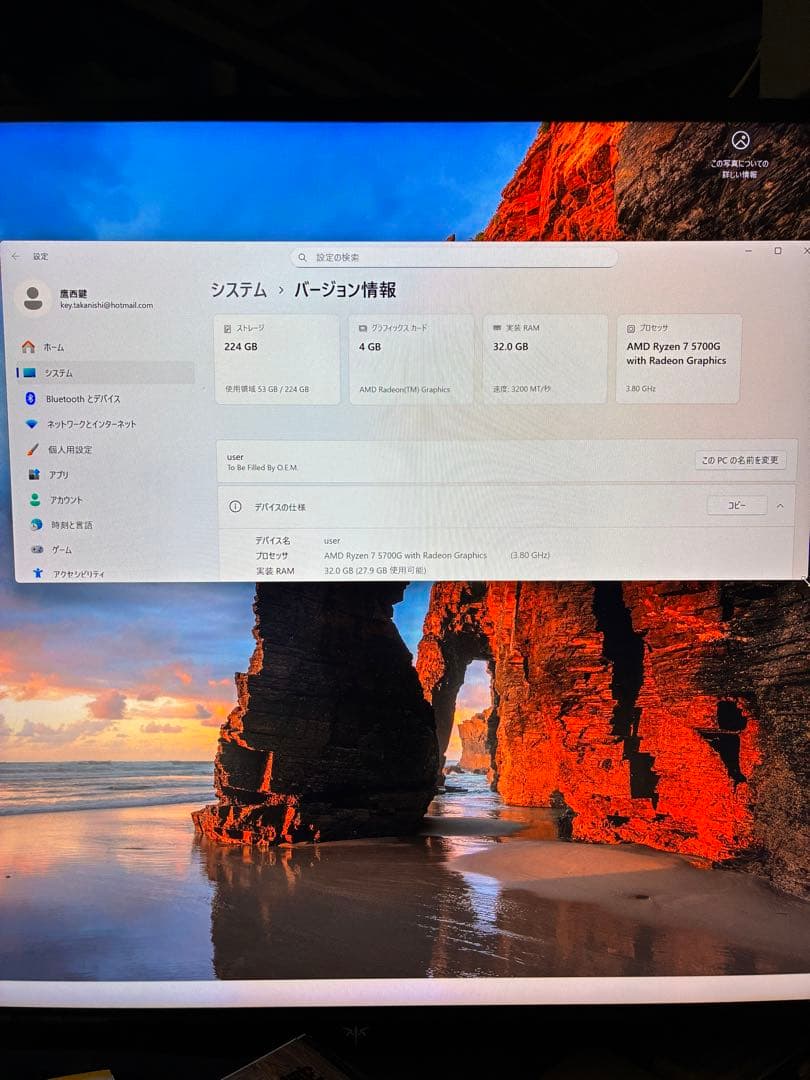Open Bluetooth とデバイス from the sidebar icon
The image size is (810, 1080).
[x=32, y=398]
